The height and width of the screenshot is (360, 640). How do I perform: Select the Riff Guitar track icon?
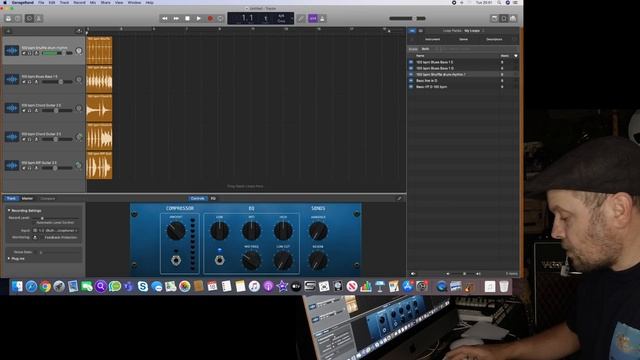pyautogui.click(x=12, y=165)
